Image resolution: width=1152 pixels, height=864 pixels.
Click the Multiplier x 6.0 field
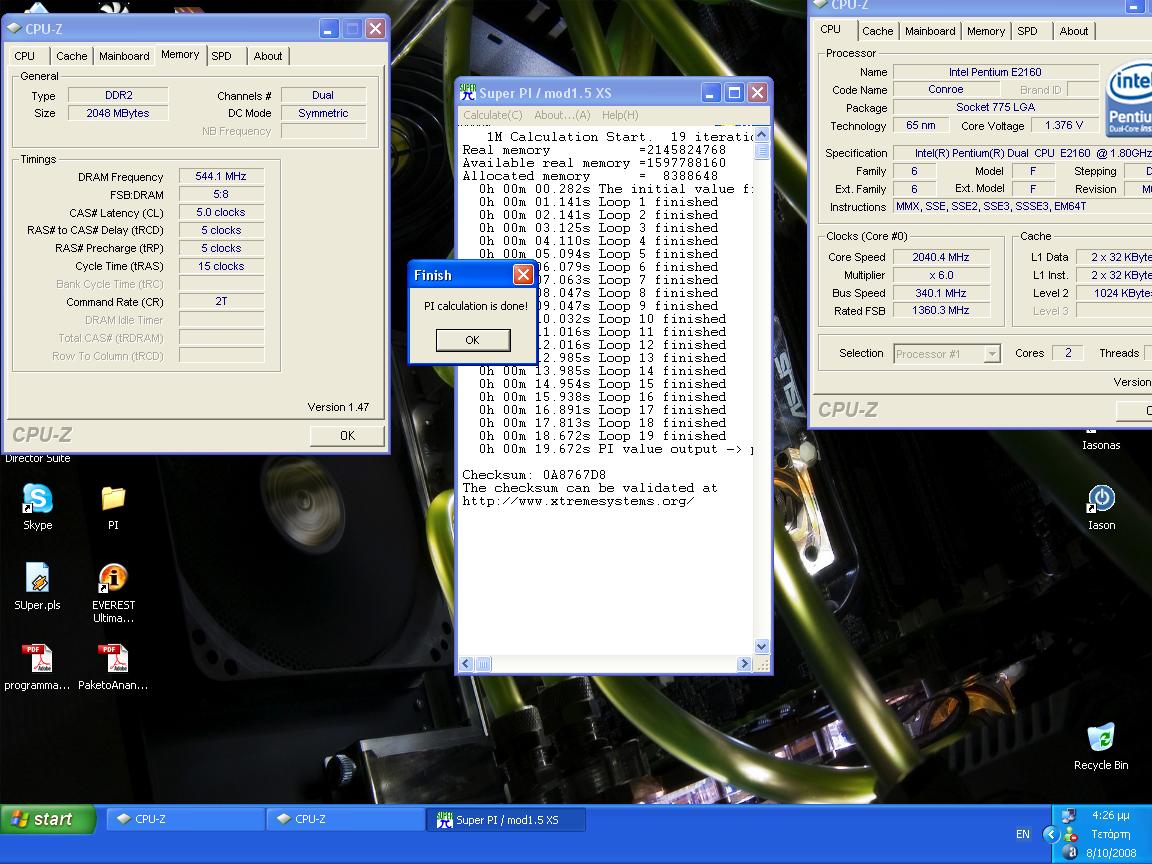(x=940, y=275)
